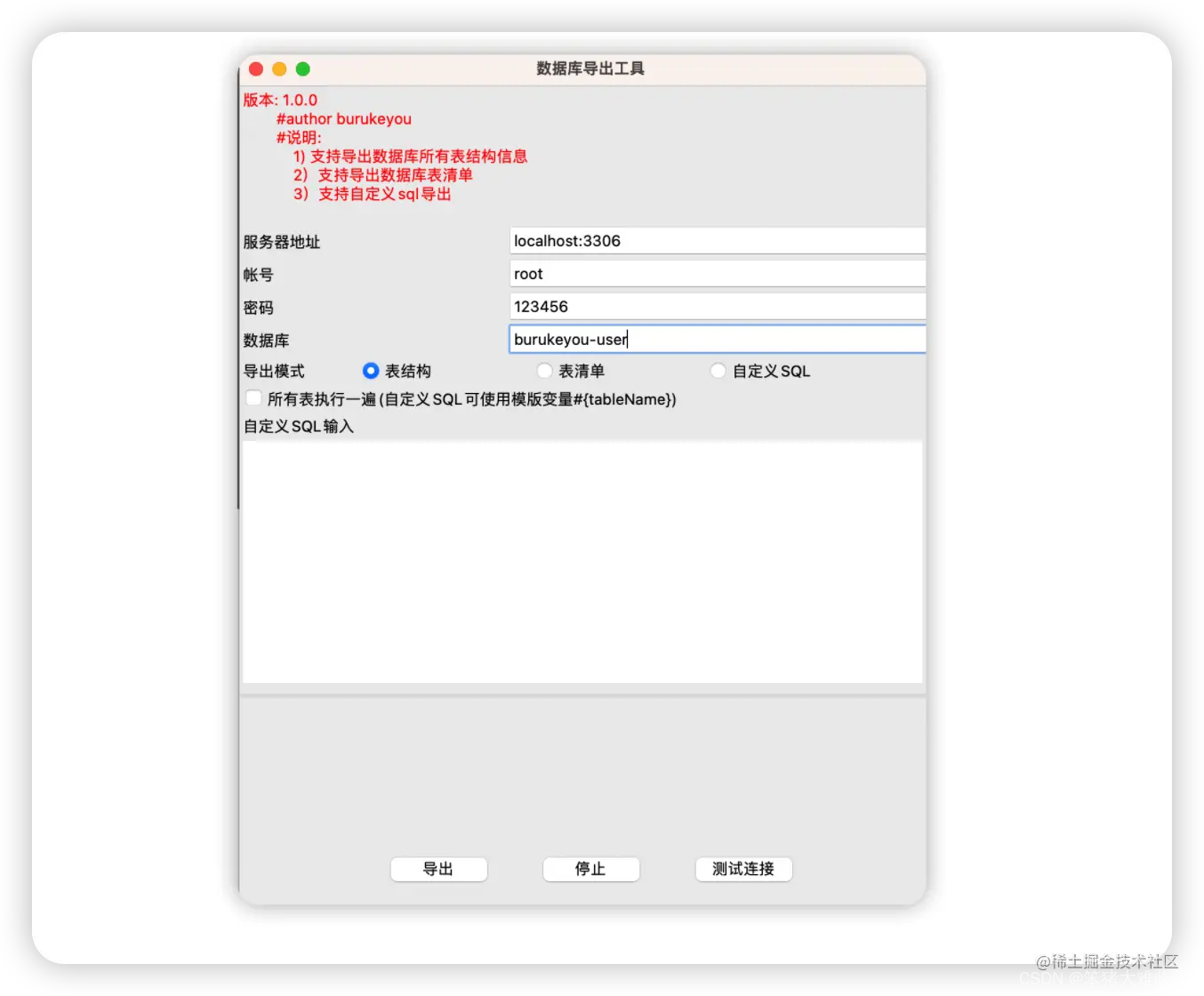Click the 停止 button

click(x=590, y=869)
